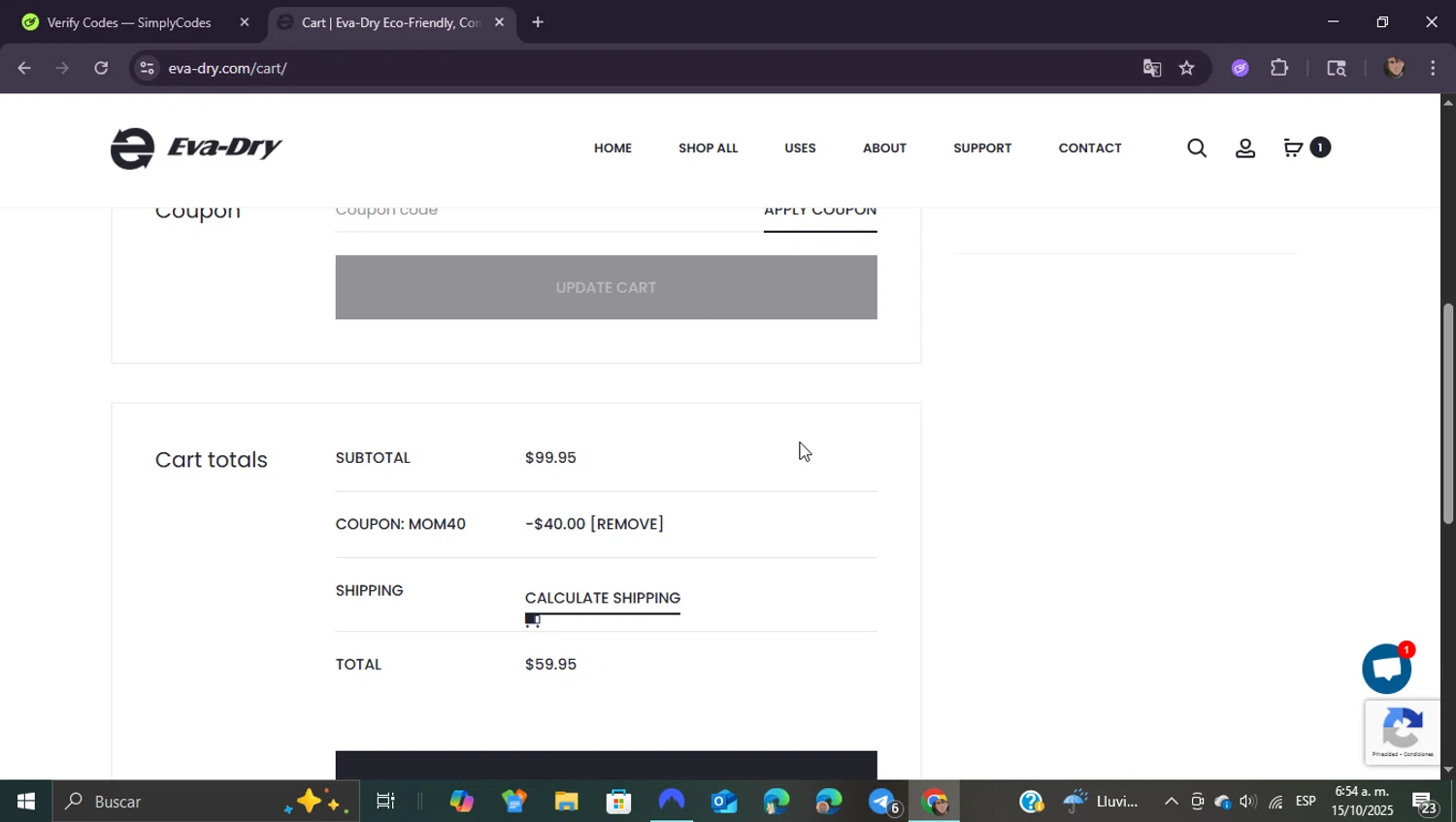The image size is (1456, 822).
Task: Open the Windows Start menu
Action: click(x=25, y=802)
